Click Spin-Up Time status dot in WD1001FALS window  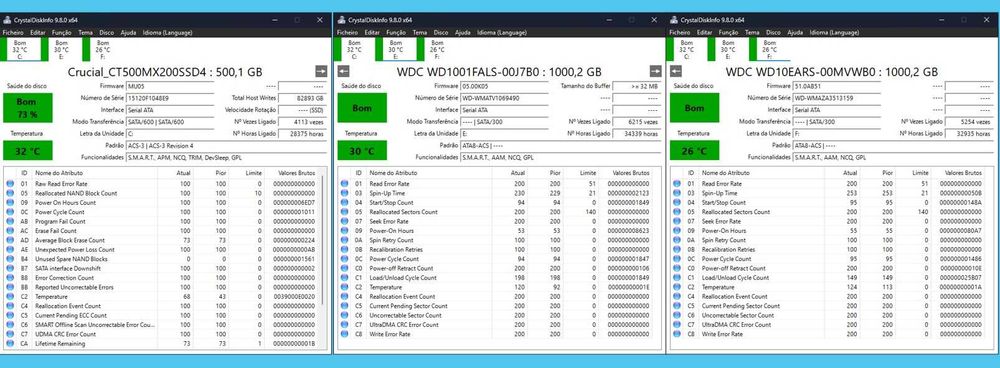[x=344, y=193]
